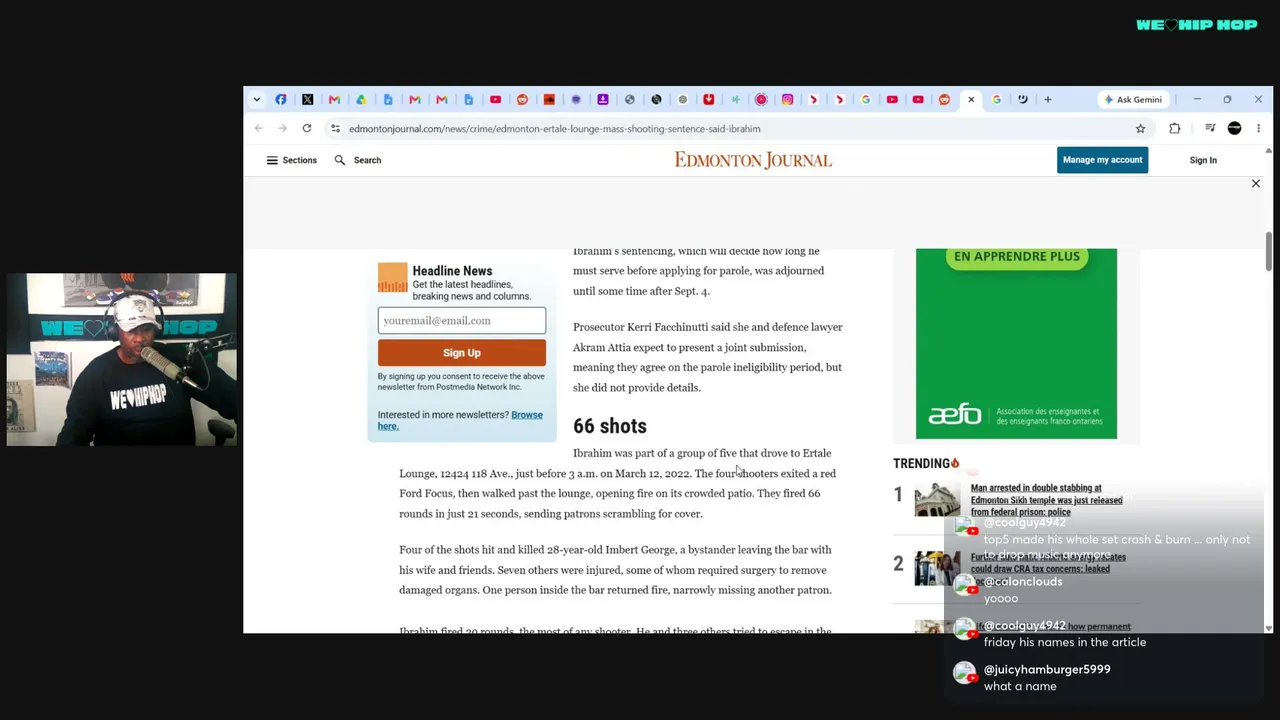Go forward to the next page
Viewport: 1280px width, 720px height.
point(283,129)
